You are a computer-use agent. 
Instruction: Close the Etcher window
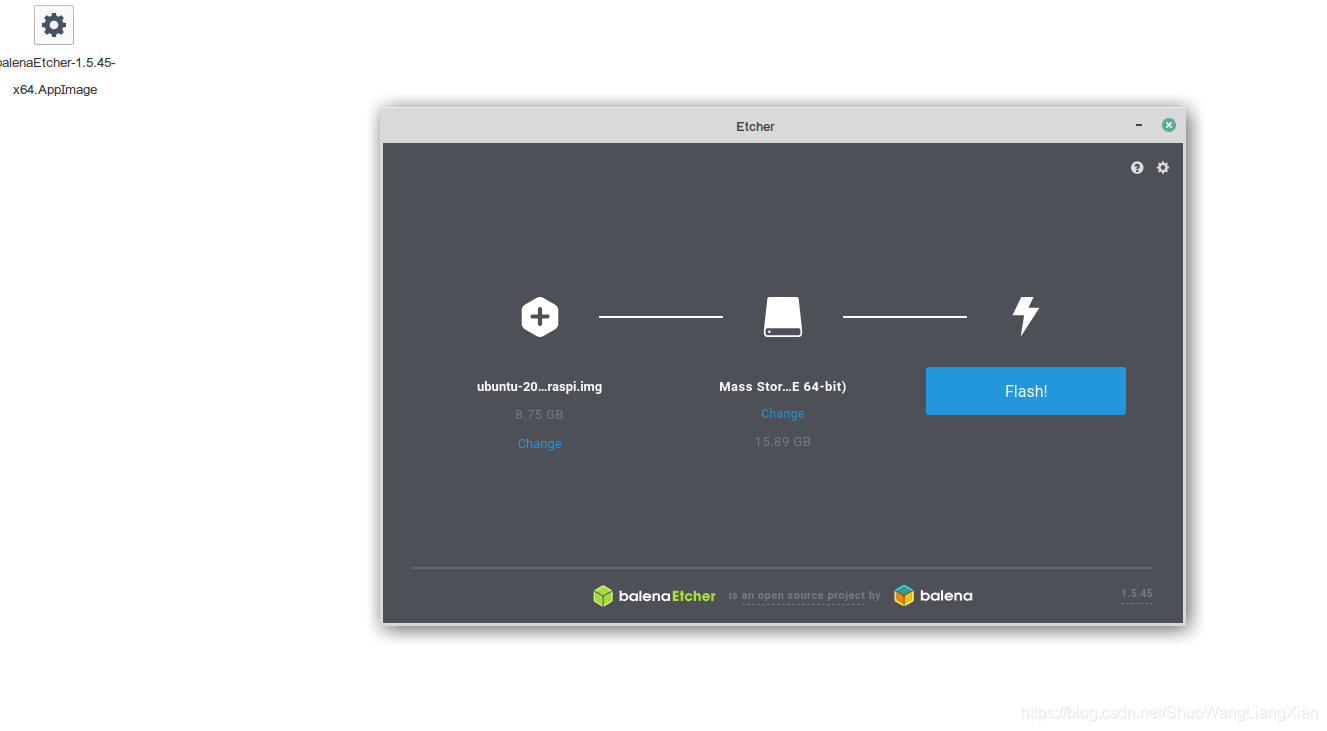[1168, 125]
